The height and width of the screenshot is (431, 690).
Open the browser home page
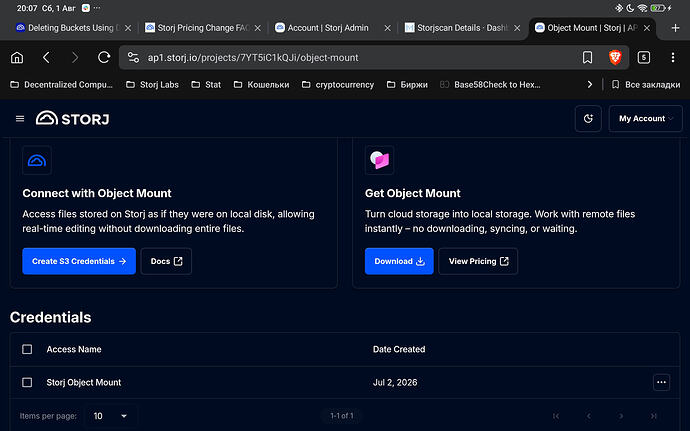(17, 58)
